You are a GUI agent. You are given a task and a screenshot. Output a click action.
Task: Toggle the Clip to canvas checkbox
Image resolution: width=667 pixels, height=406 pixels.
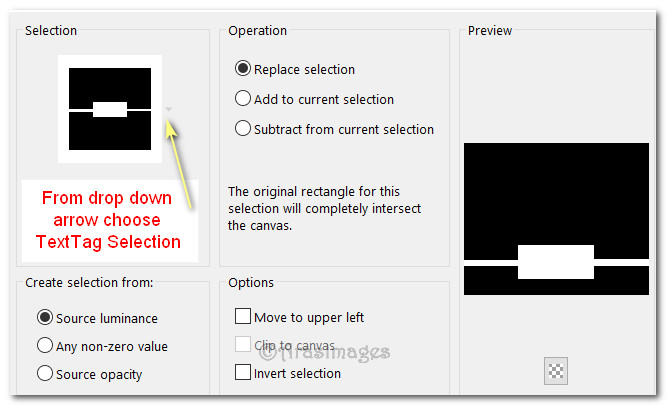pos(243,345)
